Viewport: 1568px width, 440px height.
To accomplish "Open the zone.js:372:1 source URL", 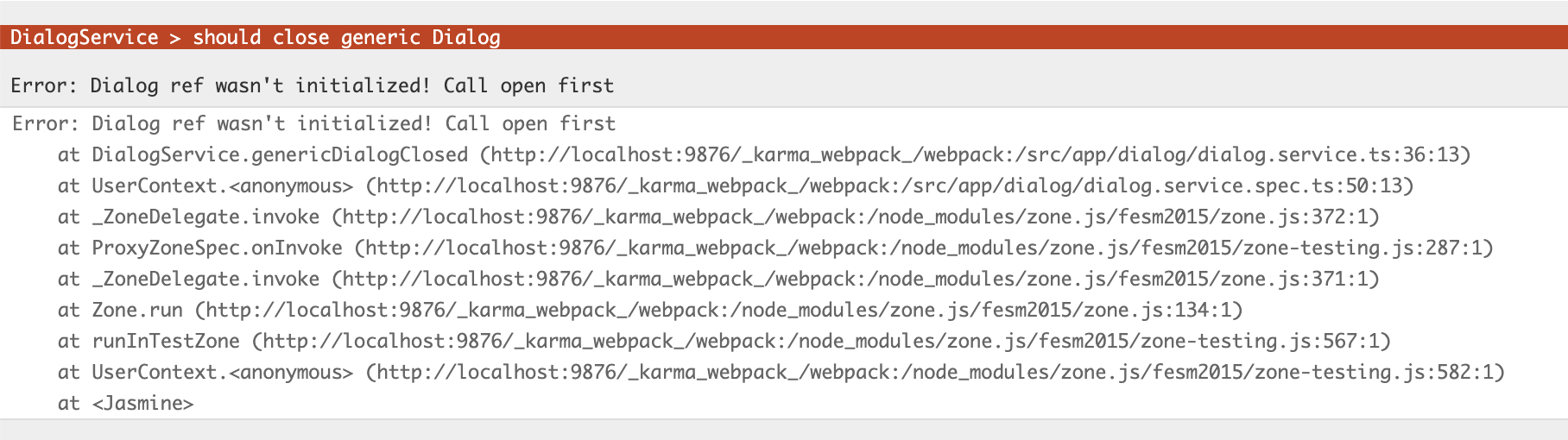I will [x=856, y=217].
